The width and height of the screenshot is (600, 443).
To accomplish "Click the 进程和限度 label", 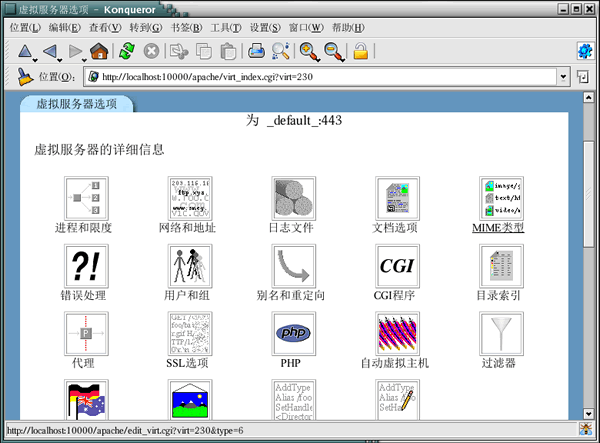I will click(x=83, y=228).
